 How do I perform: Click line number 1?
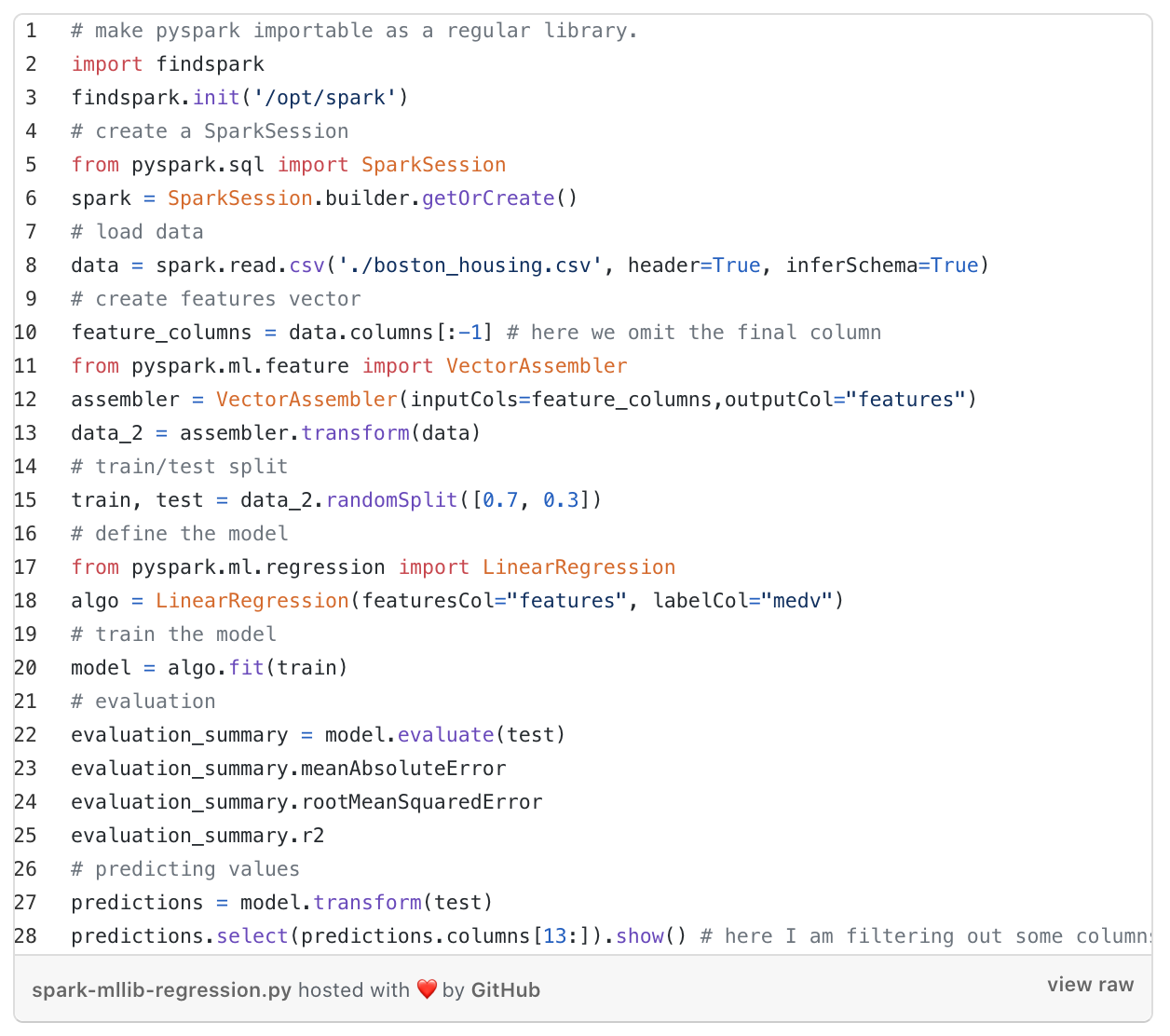(32, 31)
